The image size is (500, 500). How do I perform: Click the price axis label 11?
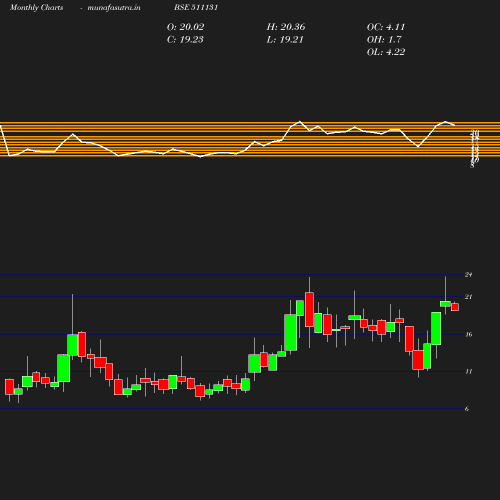[468, 371]
